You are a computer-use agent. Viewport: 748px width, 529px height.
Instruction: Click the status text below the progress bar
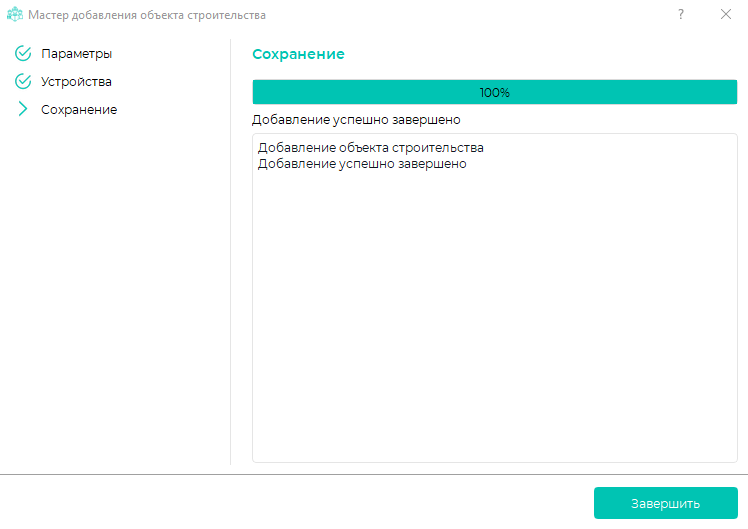(x=356, y=120)
